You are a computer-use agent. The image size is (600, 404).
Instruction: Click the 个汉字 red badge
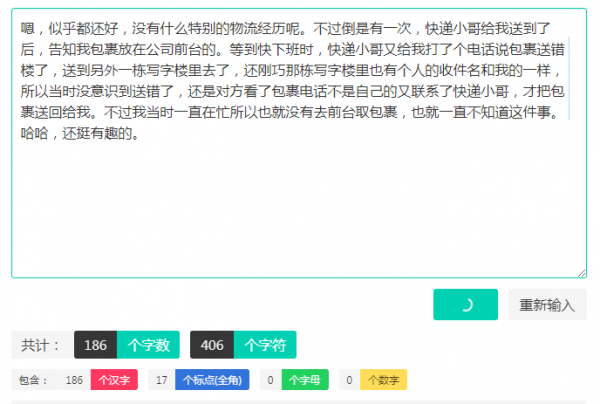[114, 380]
